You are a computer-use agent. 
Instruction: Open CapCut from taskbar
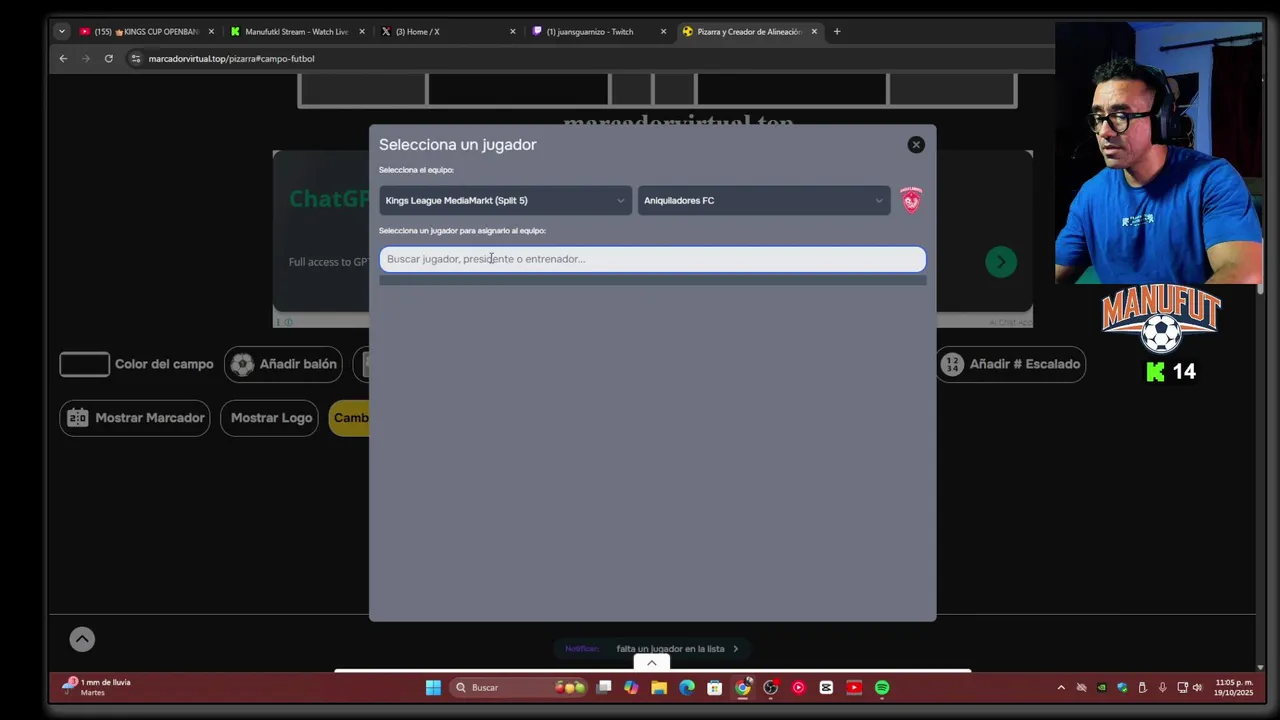pyautogui.click(x=826, y=687)
